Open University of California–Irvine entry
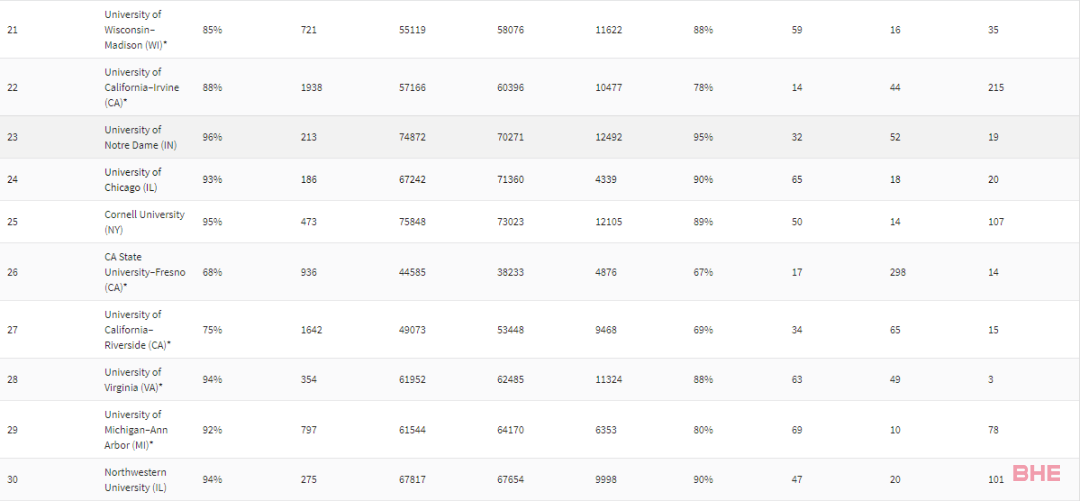 [142, 88]
